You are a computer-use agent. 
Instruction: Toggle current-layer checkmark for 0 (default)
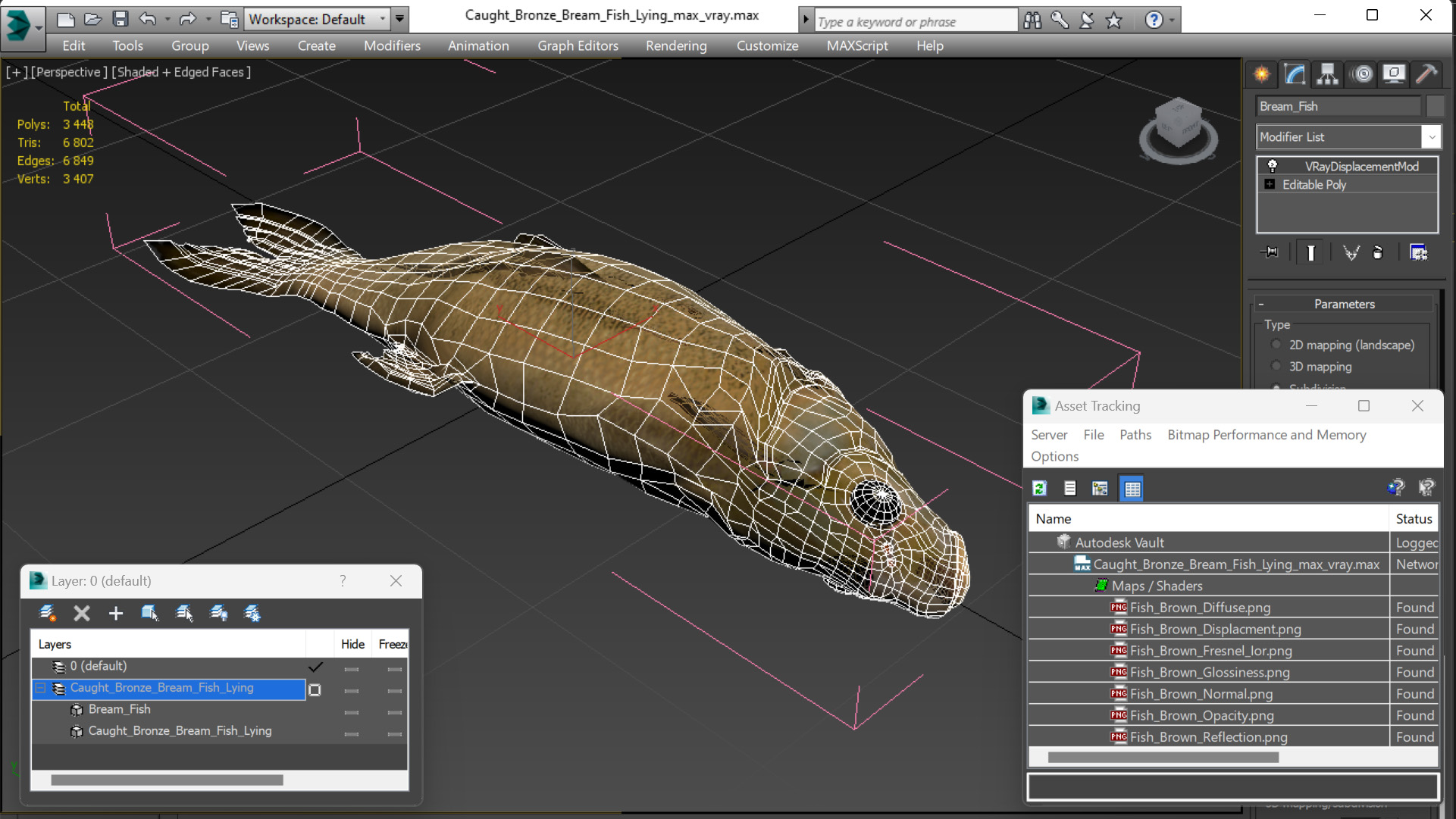315,667
